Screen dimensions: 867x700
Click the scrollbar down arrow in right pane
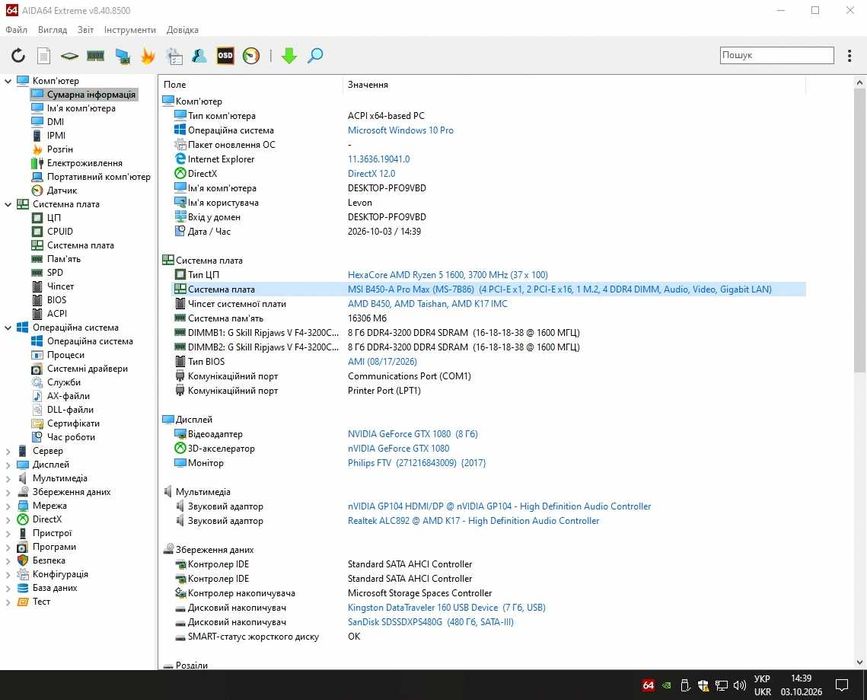[859, 662]
